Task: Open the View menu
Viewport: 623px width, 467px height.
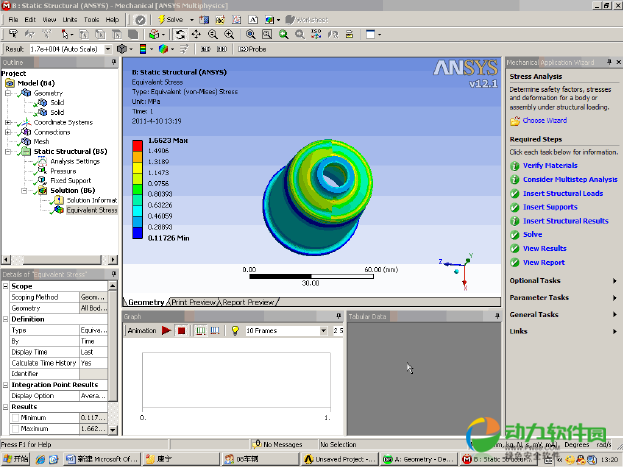Action: pyautogui.click(x=49, y=19)
